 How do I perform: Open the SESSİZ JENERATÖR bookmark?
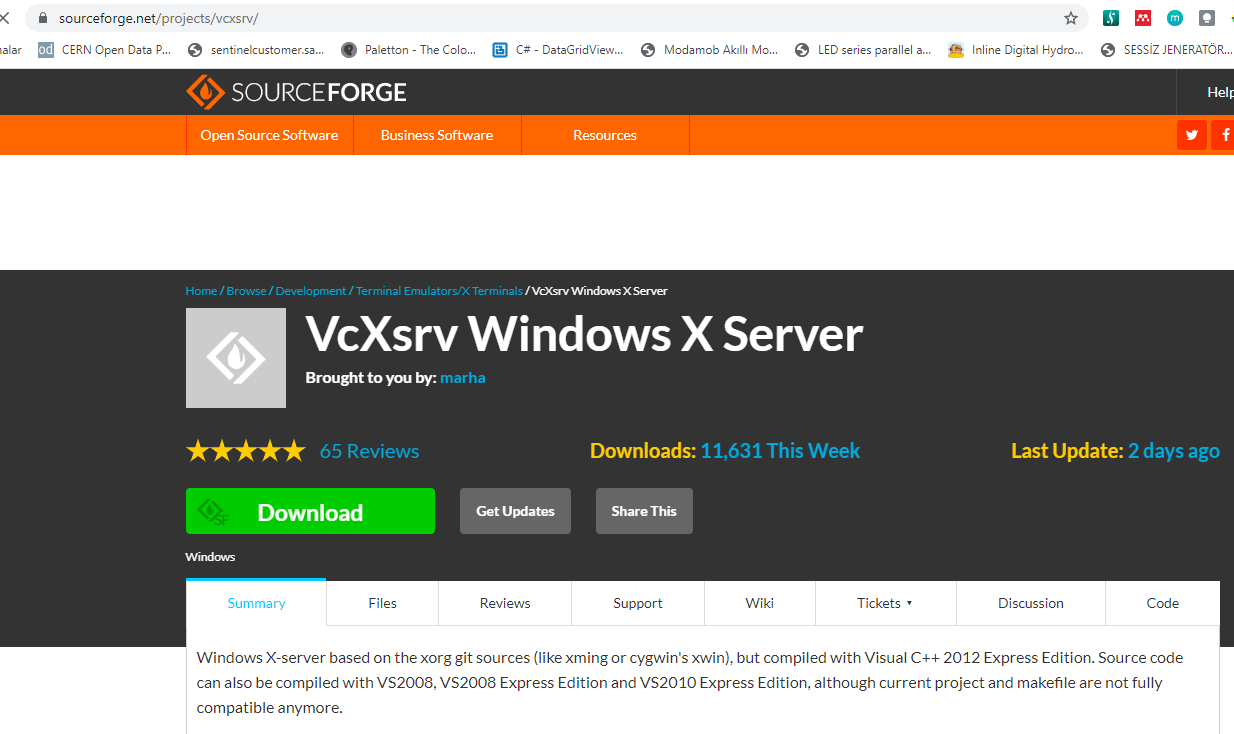pos(1167,50)
